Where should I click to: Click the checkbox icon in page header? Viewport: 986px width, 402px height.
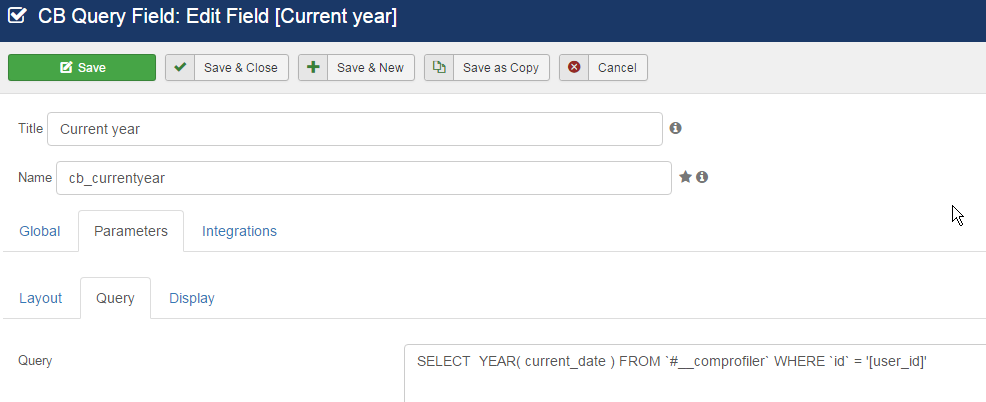[17, 16]
